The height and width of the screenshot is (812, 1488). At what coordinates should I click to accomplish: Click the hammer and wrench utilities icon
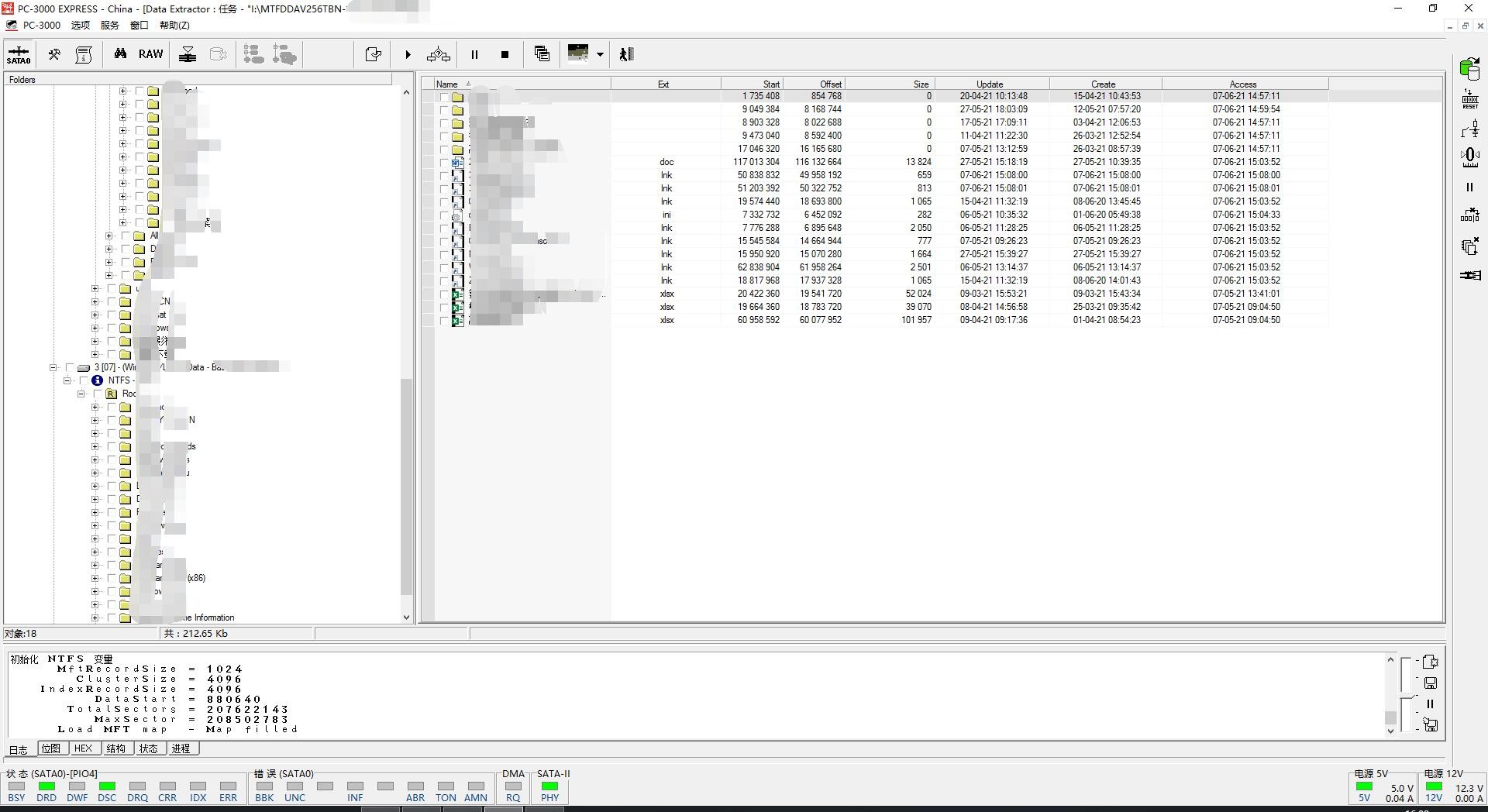[54, 54]
